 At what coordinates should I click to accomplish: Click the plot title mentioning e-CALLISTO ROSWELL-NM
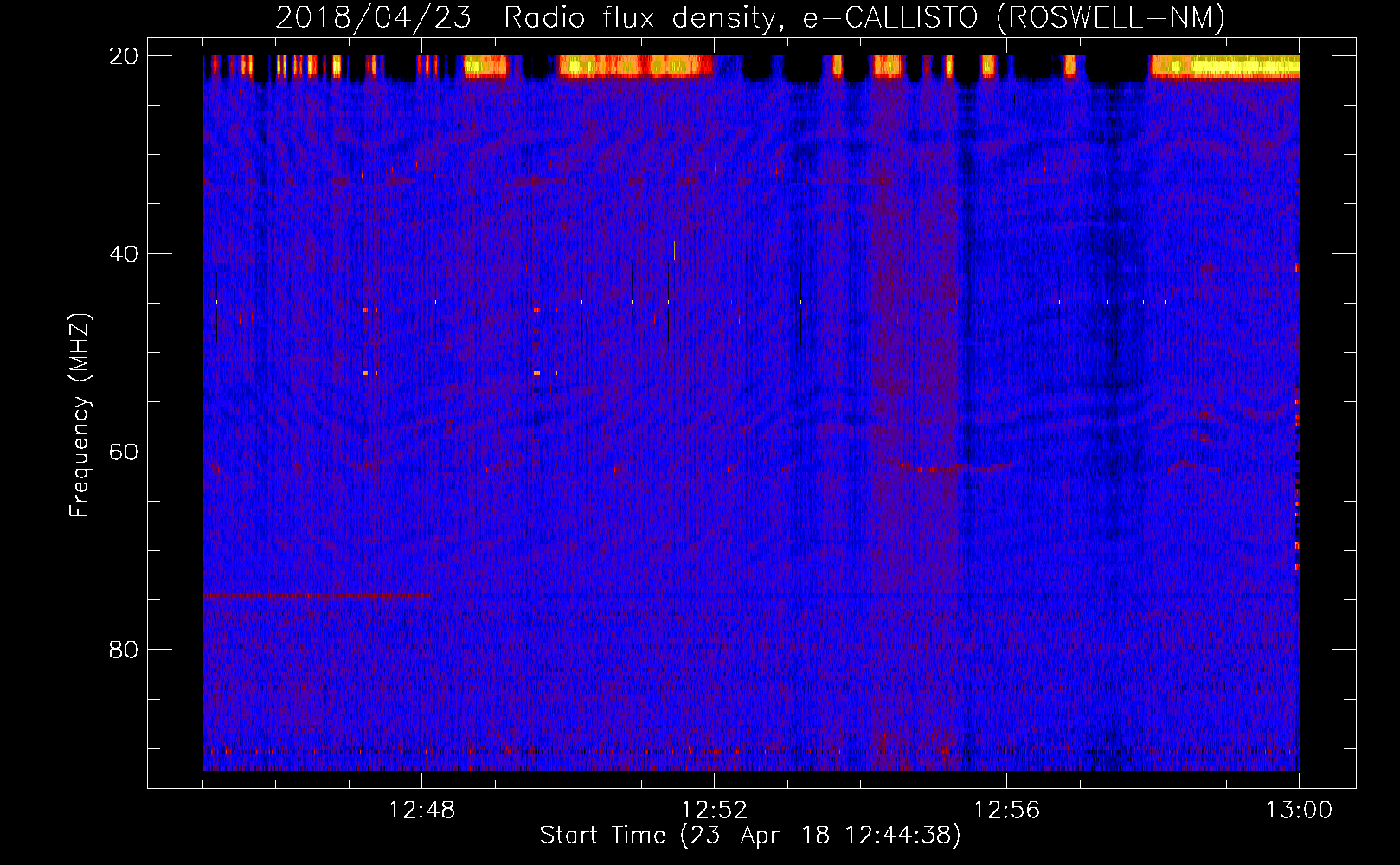click(x=750, y=17)
